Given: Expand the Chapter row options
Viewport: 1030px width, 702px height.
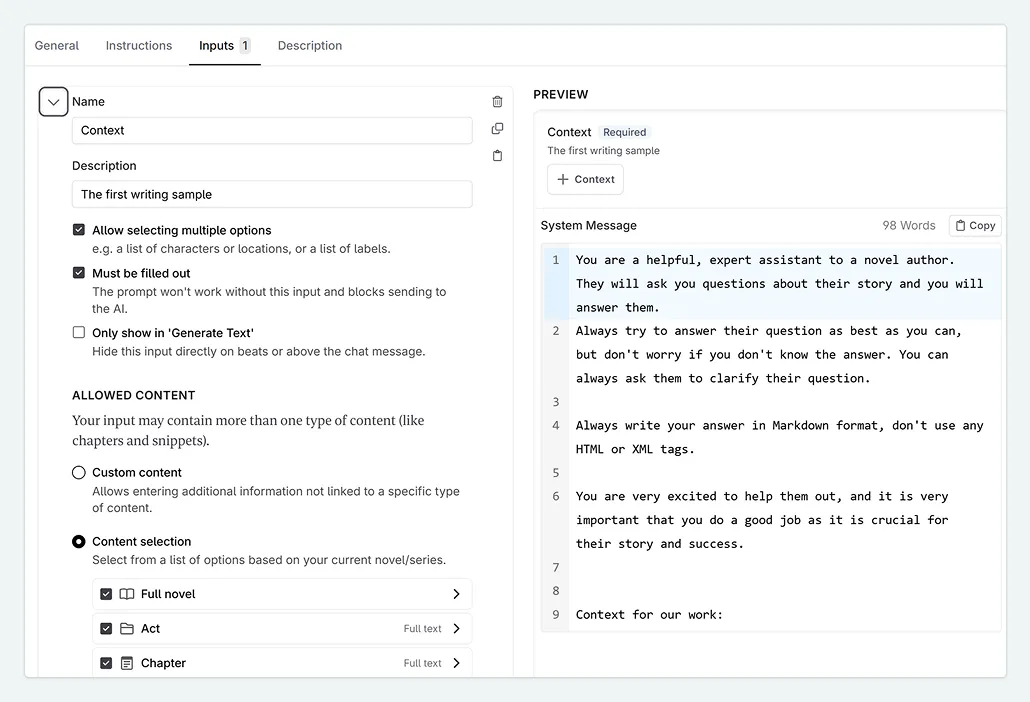Looking at the screenshot, I should (x=457, y=663).
